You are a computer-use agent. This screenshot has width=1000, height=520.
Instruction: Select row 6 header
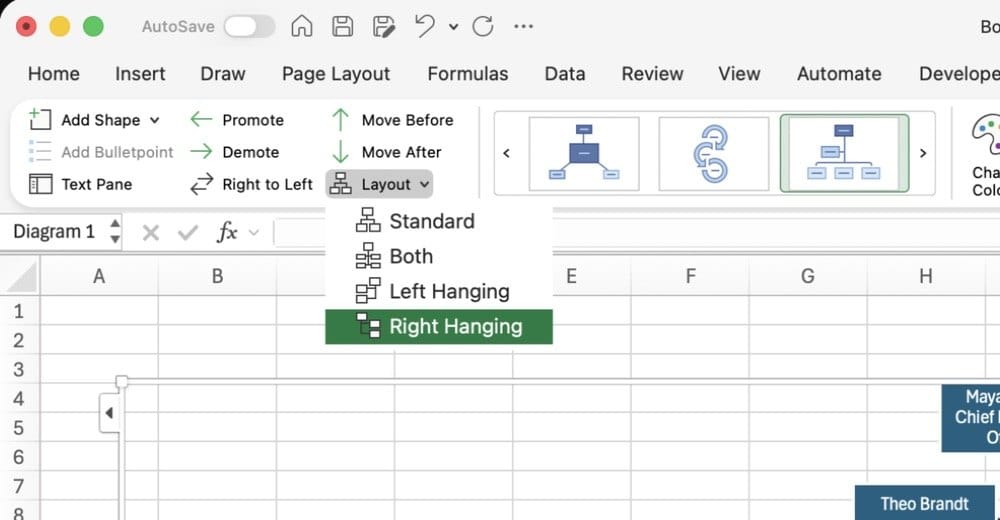point(19,457)
